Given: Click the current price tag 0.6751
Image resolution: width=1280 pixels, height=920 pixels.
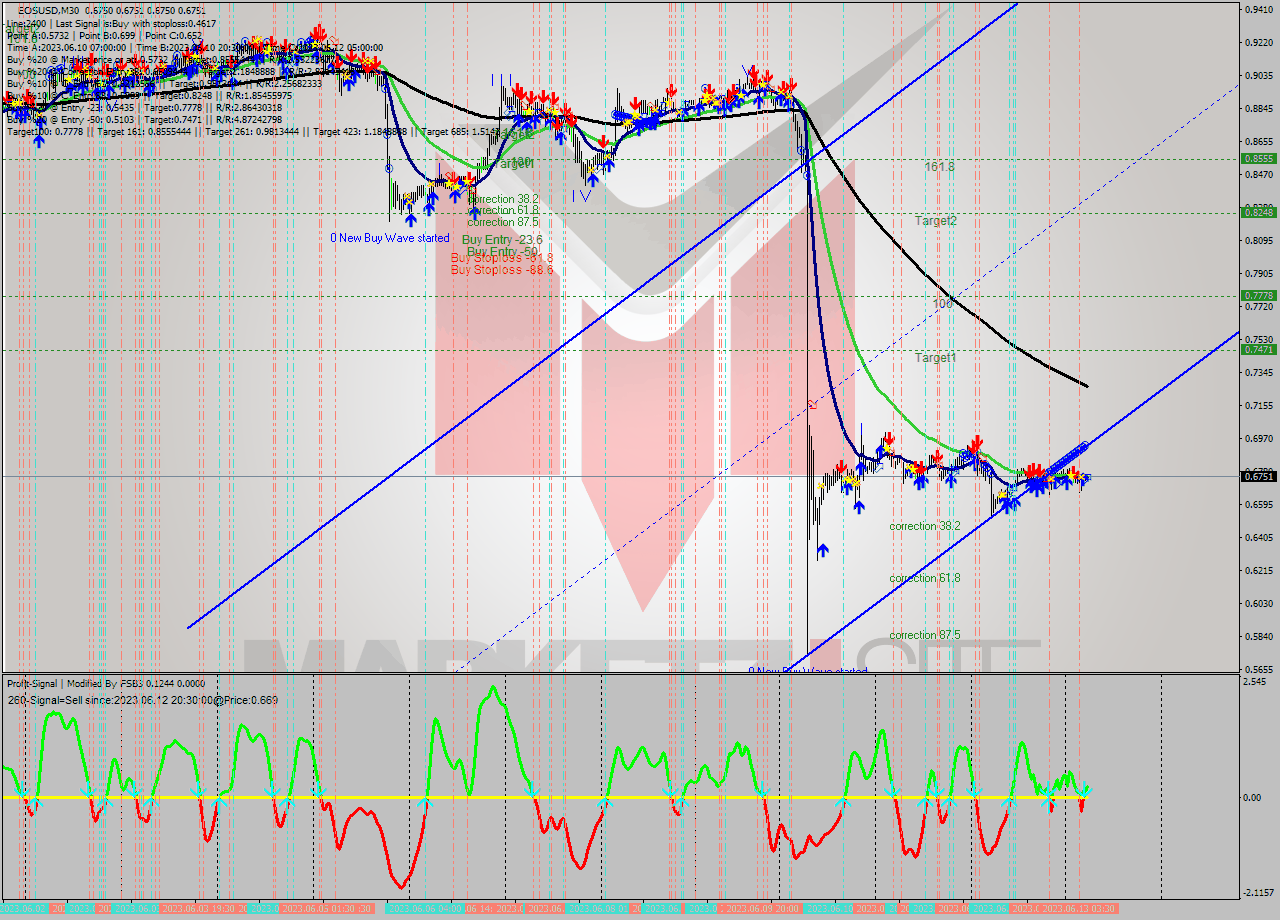Looking at the screenshot, I should click(1257, 476).
